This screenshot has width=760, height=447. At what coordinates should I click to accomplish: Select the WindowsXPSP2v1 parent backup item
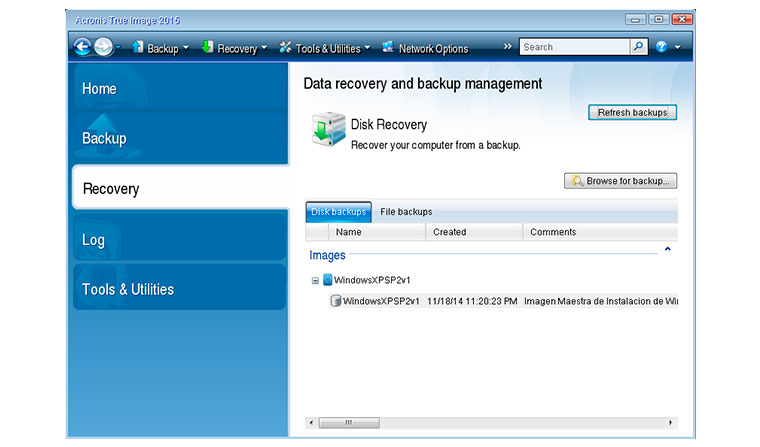(x=372, y=280)
